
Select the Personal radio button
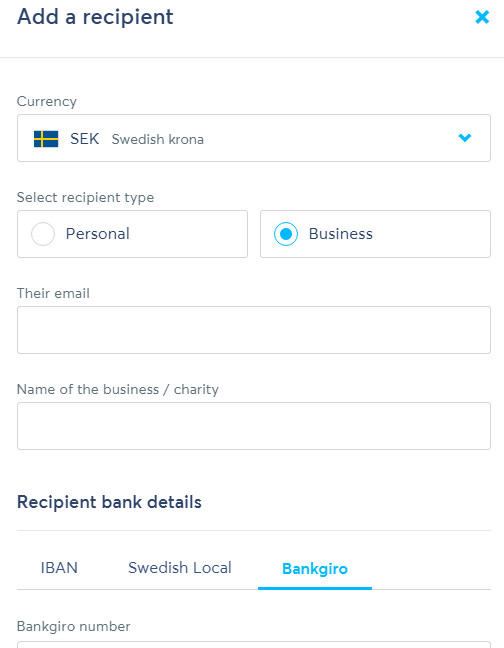(x=43, y=234)
